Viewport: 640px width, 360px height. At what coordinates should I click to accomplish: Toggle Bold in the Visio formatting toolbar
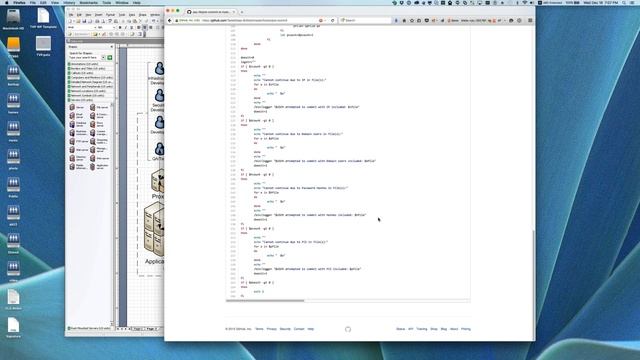point(120,27)
